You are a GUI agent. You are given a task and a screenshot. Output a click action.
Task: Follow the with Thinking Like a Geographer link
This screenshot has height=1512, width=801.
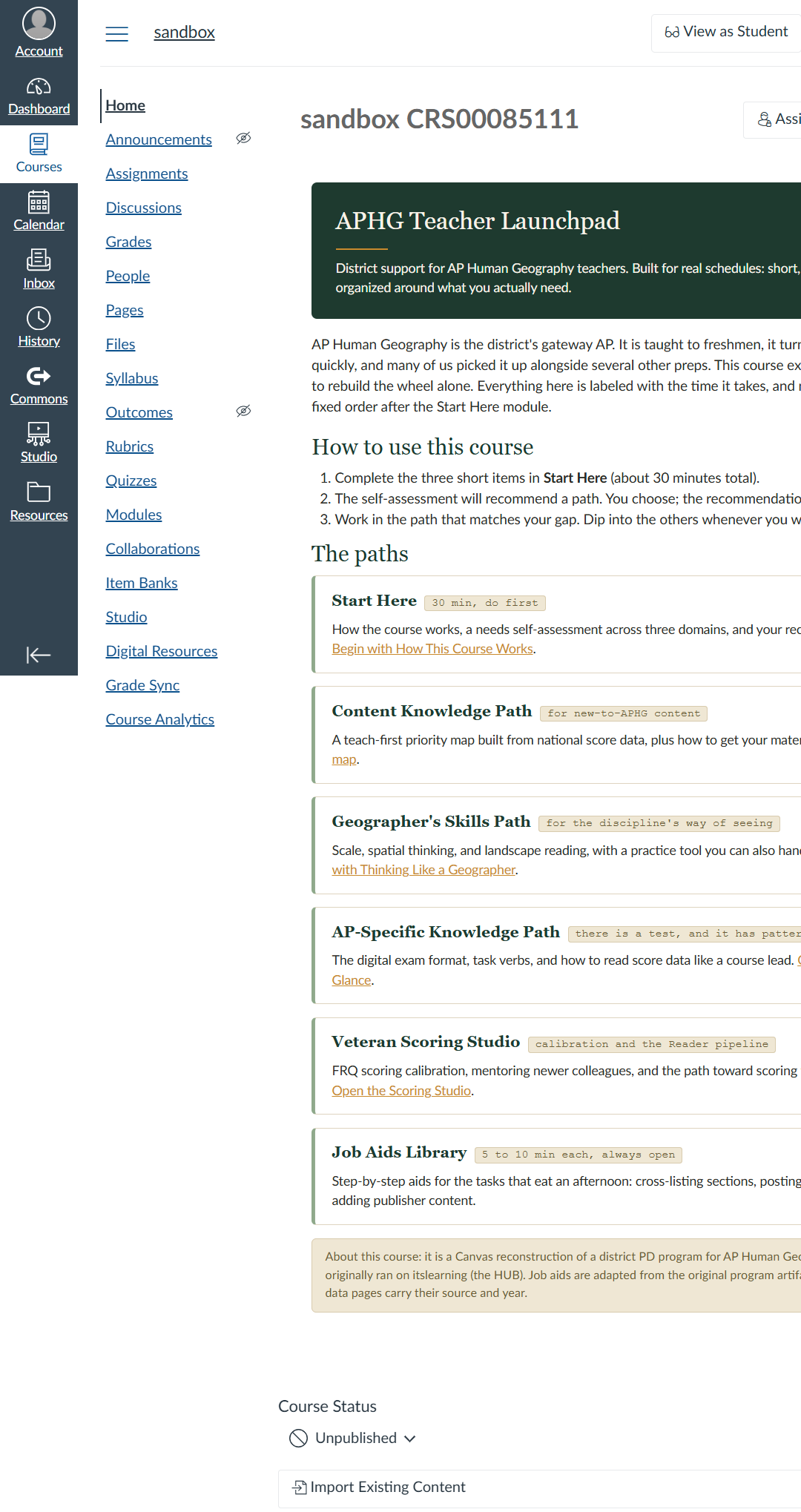tap(423, 870)
